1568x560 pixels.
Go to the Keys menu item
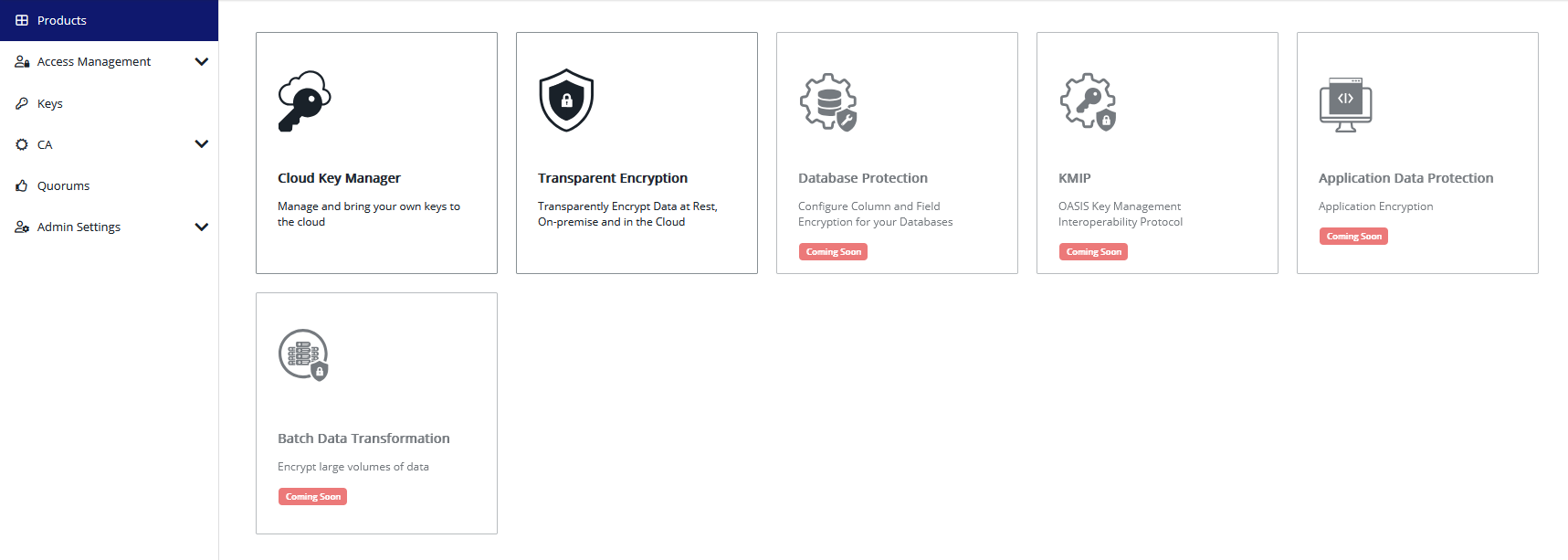pos(109,103)
